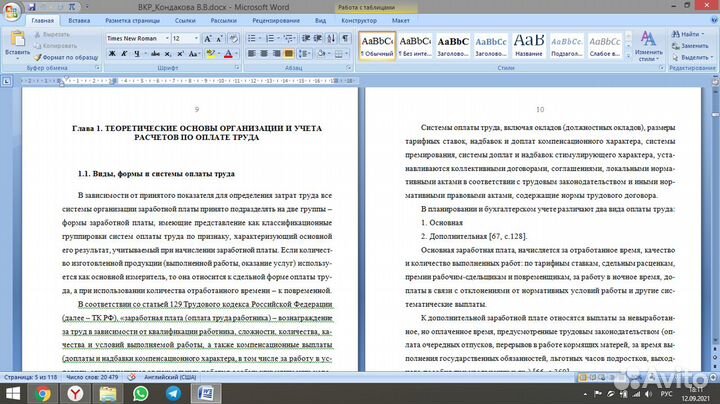Paste with the Вставить clipboard icon
Viewport: 720px width, 404px height.
point(17,44)
